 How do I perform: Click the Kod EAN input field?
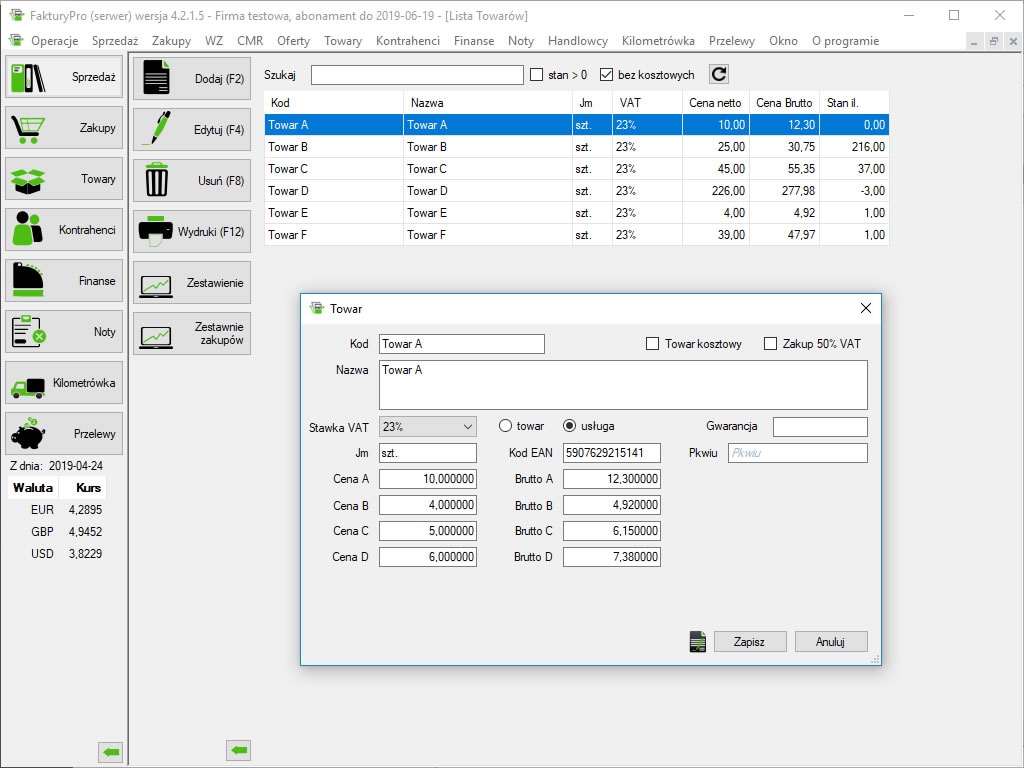click(611, 453)
